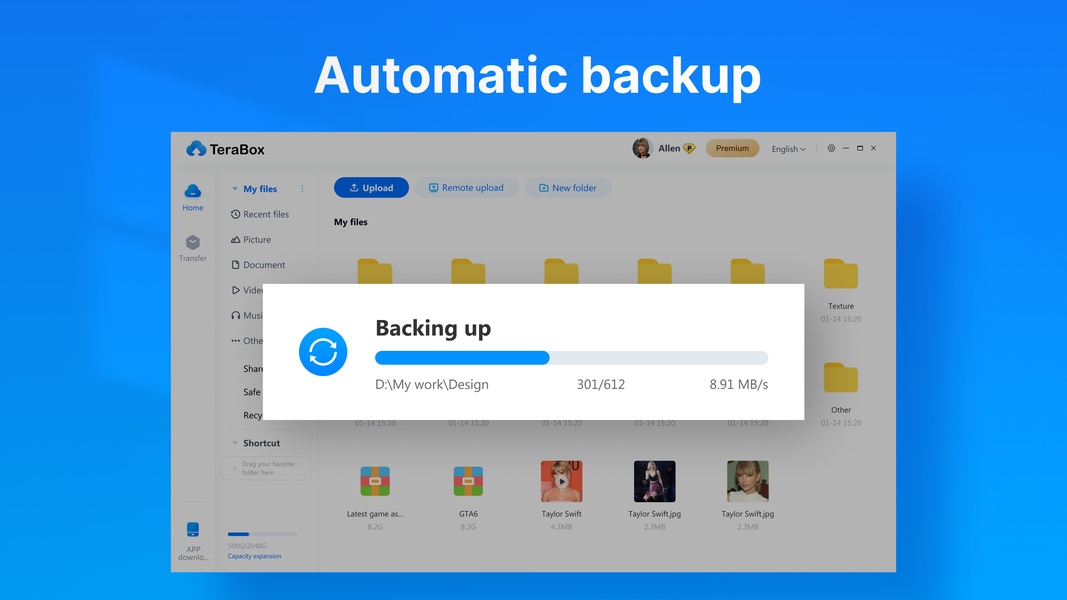Follow the Capacity expansion link

254,556
